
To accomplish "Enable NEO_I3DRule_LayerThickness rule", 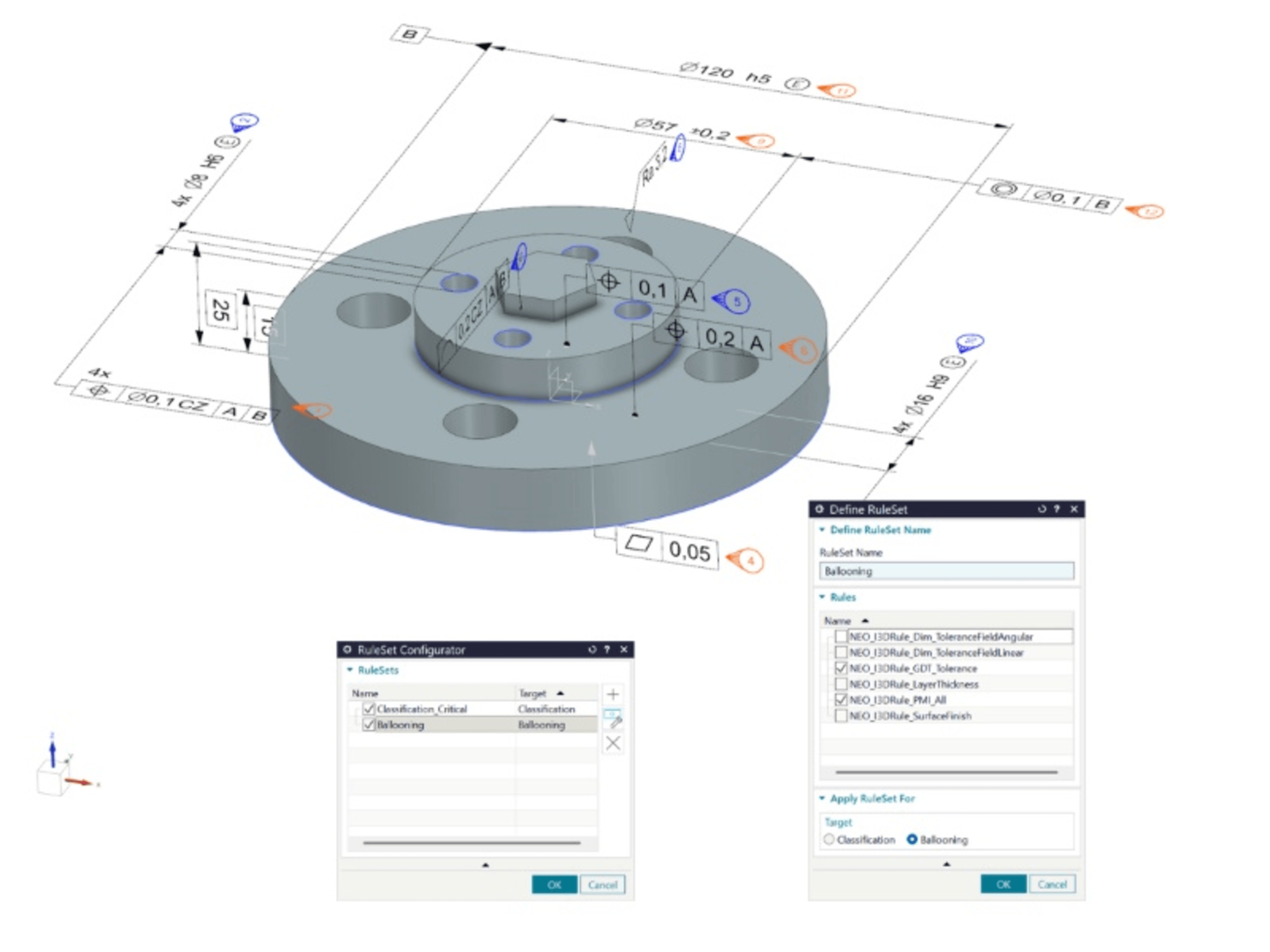I will pos(841,684).
